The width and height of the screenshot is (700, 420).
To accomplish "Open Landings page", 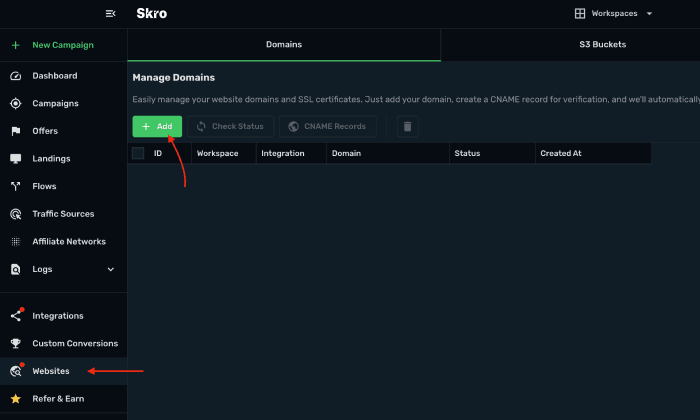I will tap(51, 159).
